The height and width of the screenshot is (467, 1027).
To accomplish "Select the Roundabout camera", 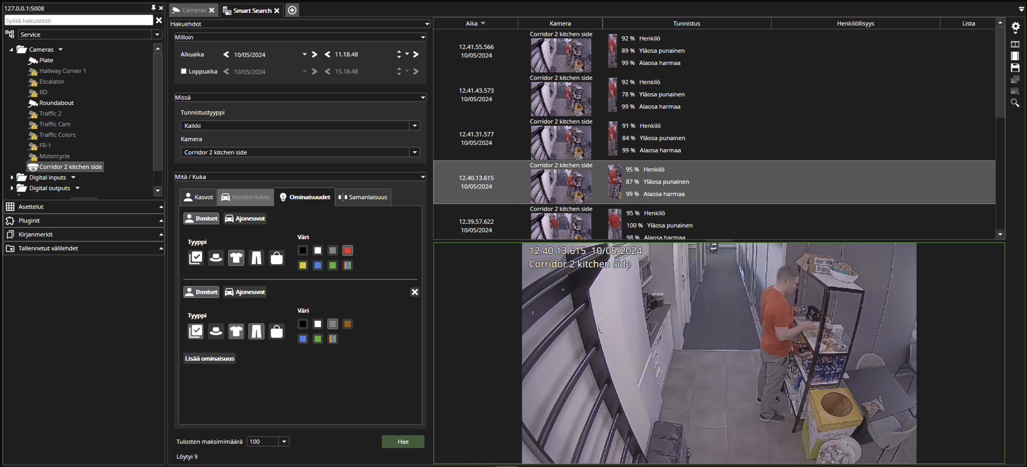I will tap(55, 103).
